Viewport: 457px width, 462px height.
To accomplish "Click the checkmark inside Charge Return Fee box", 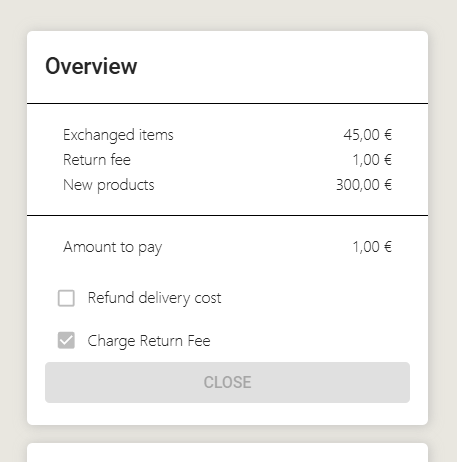I will [66, 340].
